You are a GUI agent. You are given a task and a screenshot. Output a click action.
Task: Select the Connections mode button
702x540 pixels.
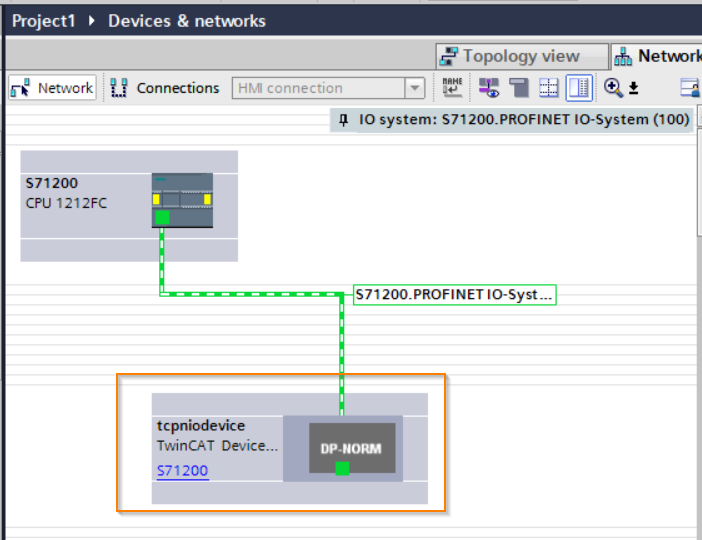tap(165, 88)
